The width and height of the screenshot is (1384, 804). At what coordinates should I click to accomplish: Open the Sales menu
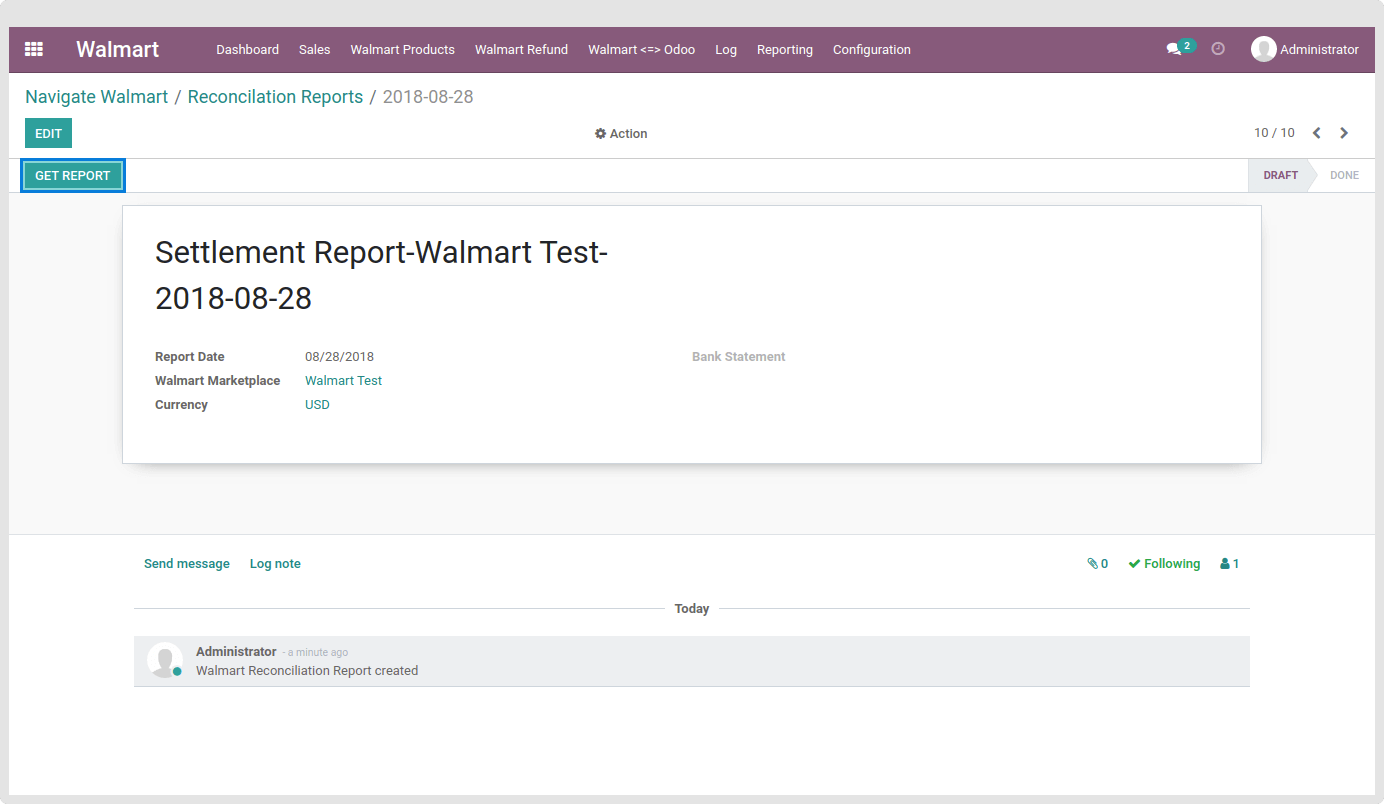[315, 50]
